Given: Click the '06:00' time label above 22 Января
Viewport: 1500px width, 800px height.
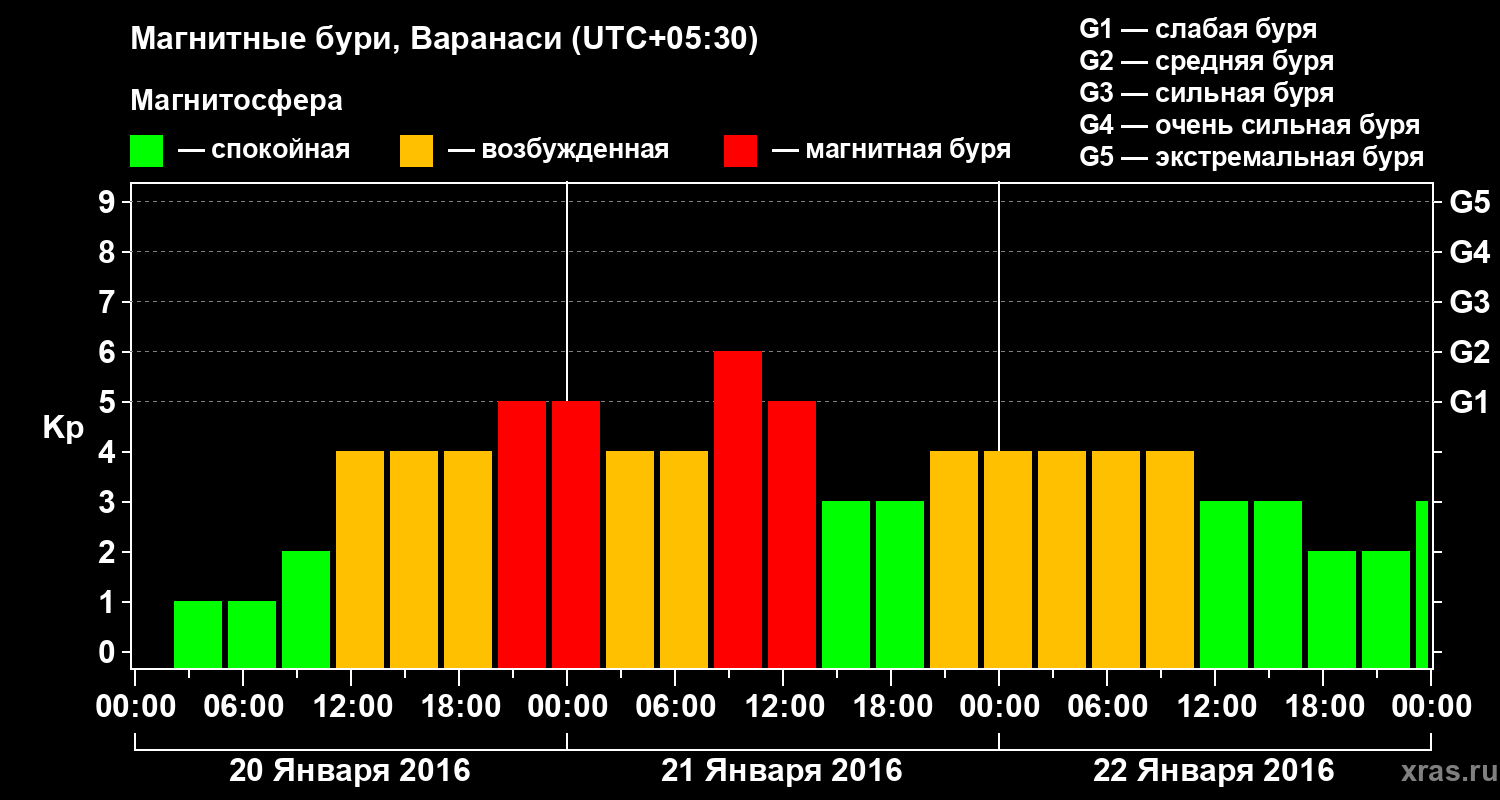Looking at the screenshot, I should tap(1106, 707).
